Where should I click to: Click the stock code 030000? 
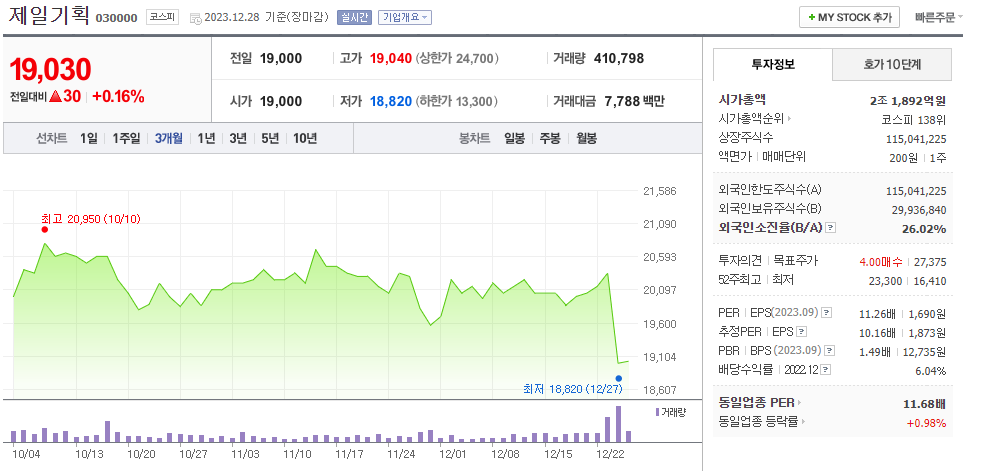coord(116,18)
